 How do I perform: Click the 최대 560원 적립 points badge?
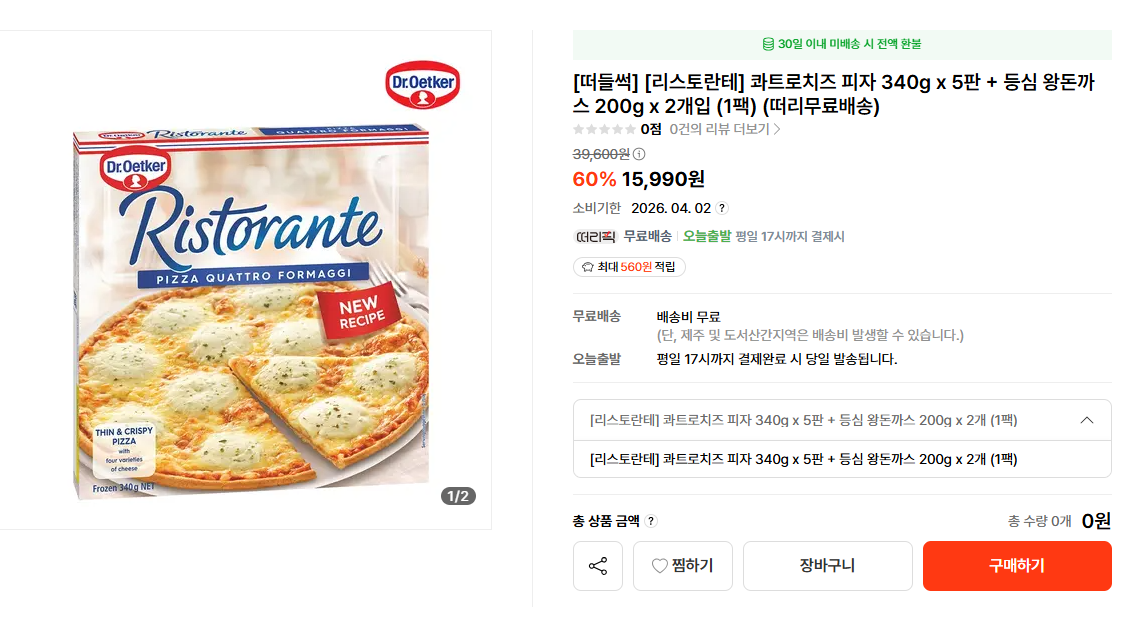tap(629, 267)
